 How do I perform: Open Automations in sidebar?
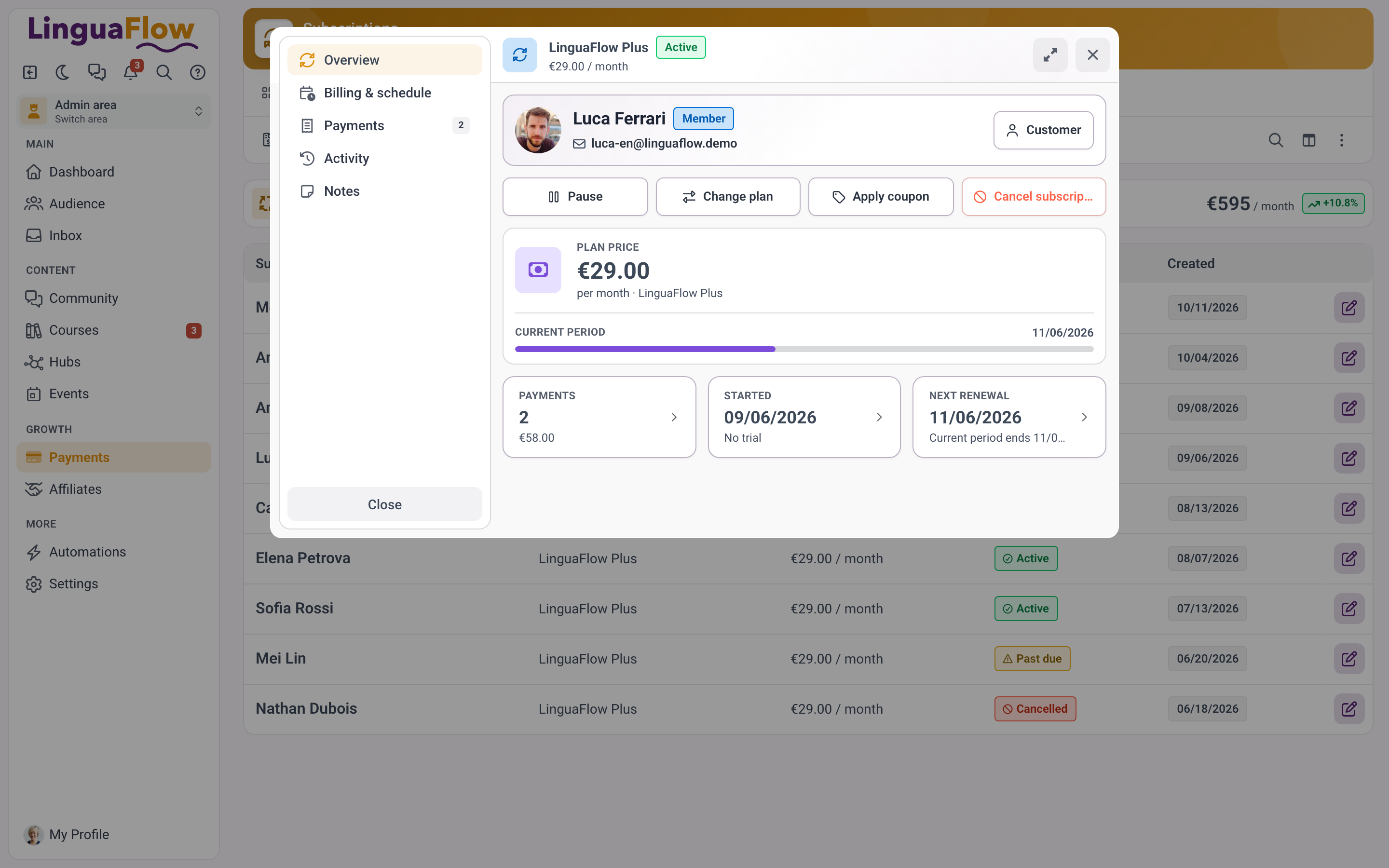click(x=114, y=552)
